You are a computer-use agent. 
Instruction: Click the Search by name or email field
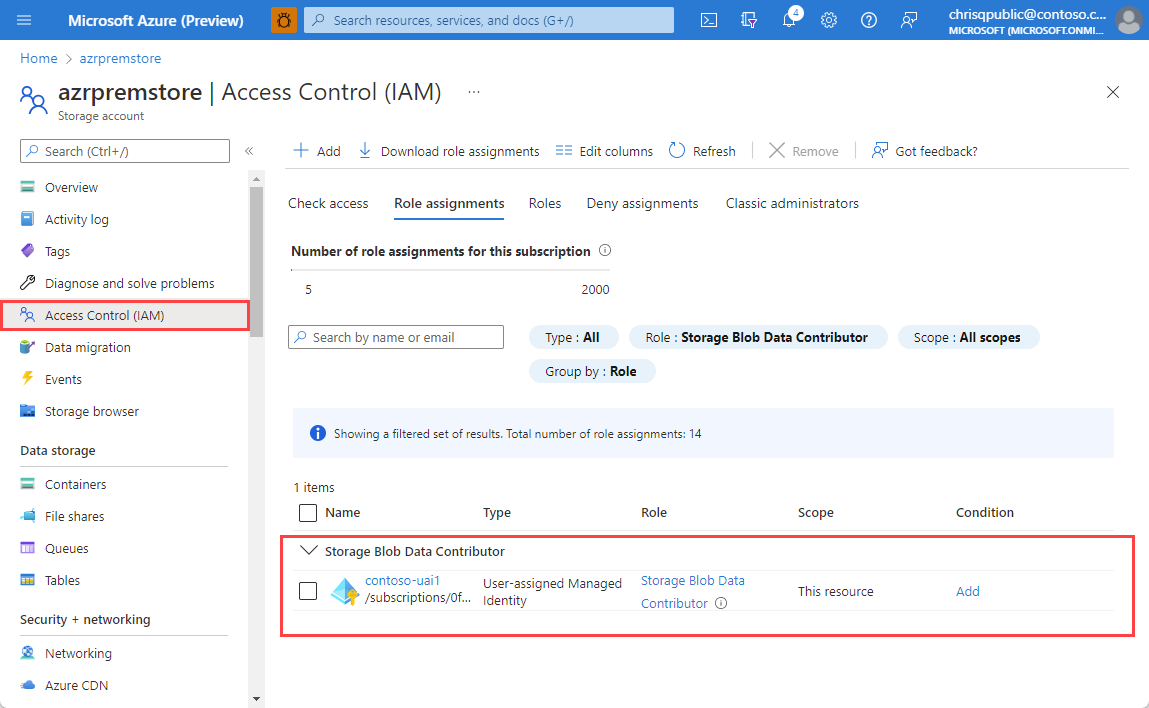pyautogui.click(x=396, y=337)
